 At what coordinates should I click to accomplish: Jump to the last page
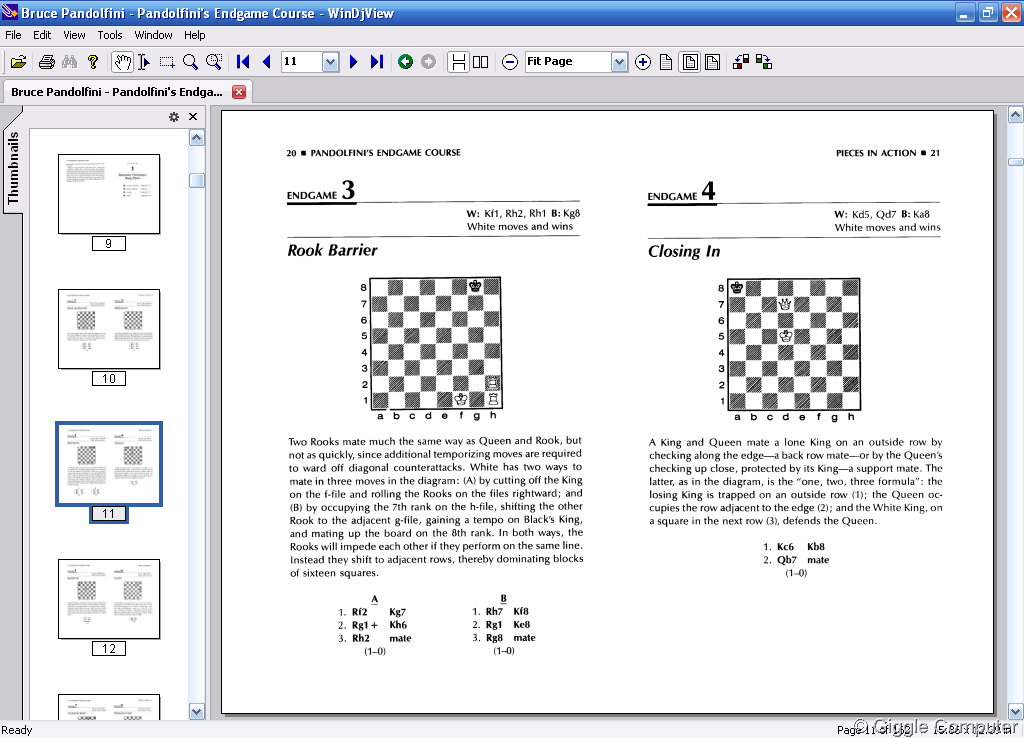tap(377, 62)
